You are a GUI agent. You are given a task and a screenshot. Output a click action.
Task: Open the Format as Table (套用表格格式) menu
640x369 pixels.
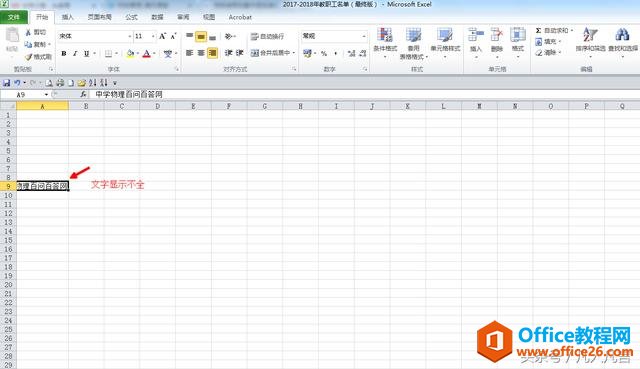[413, 43]
